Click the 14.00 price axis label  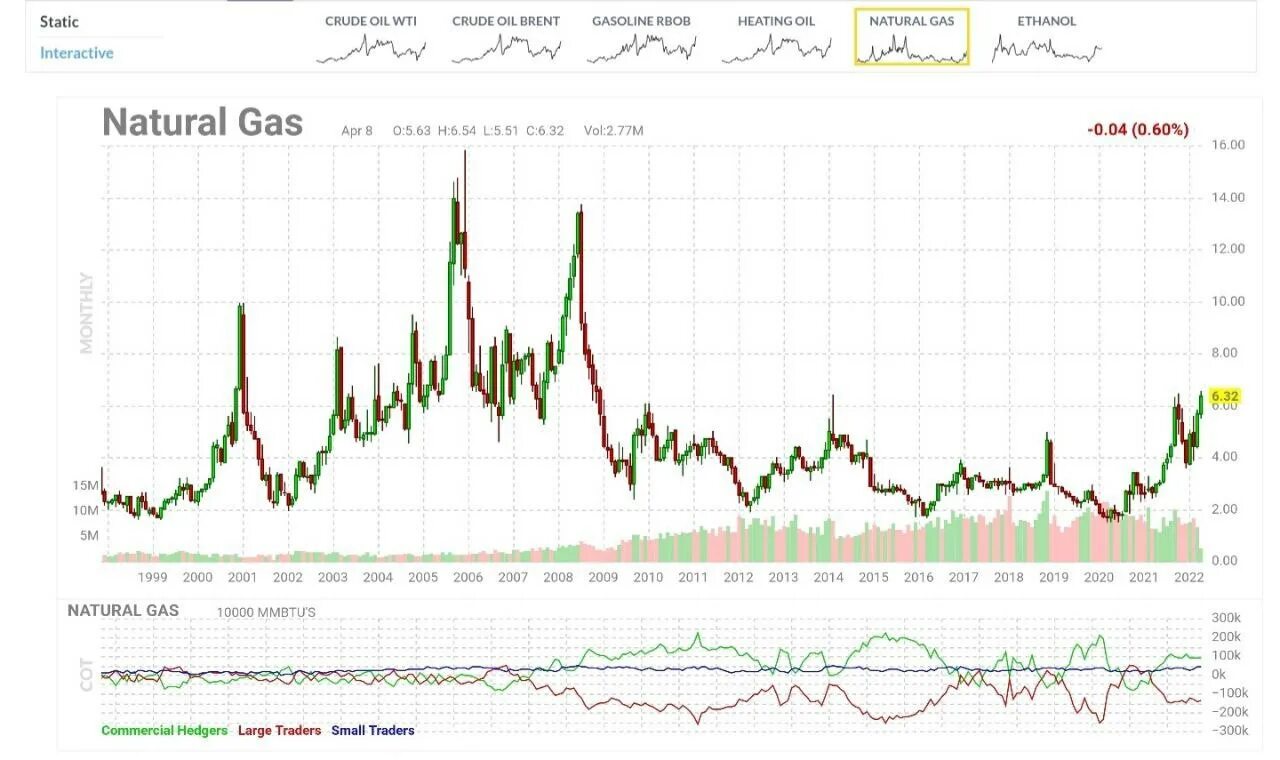1228,197
